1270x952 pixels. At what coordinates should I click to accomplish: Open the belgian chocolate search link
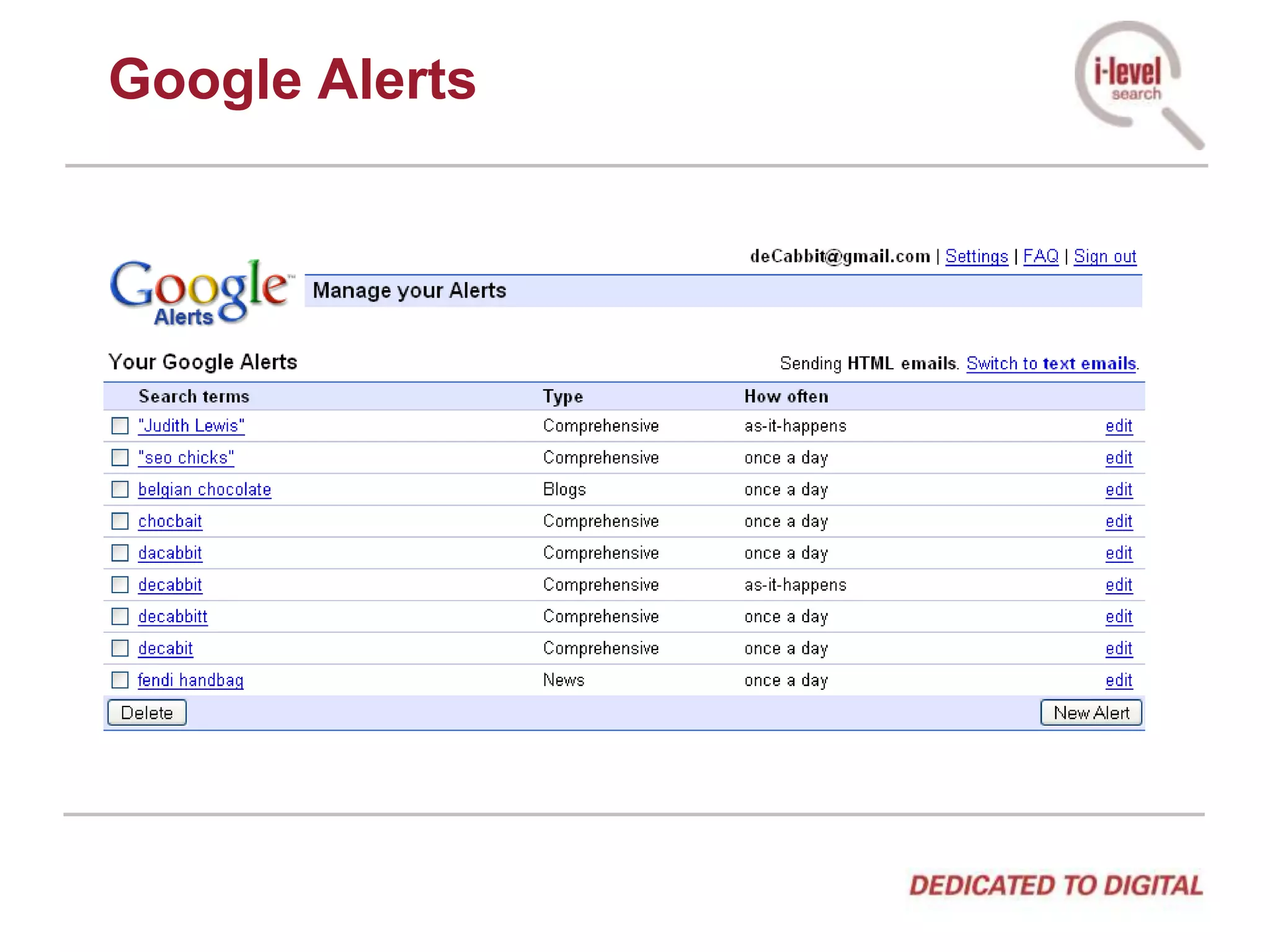click(205, 490)
